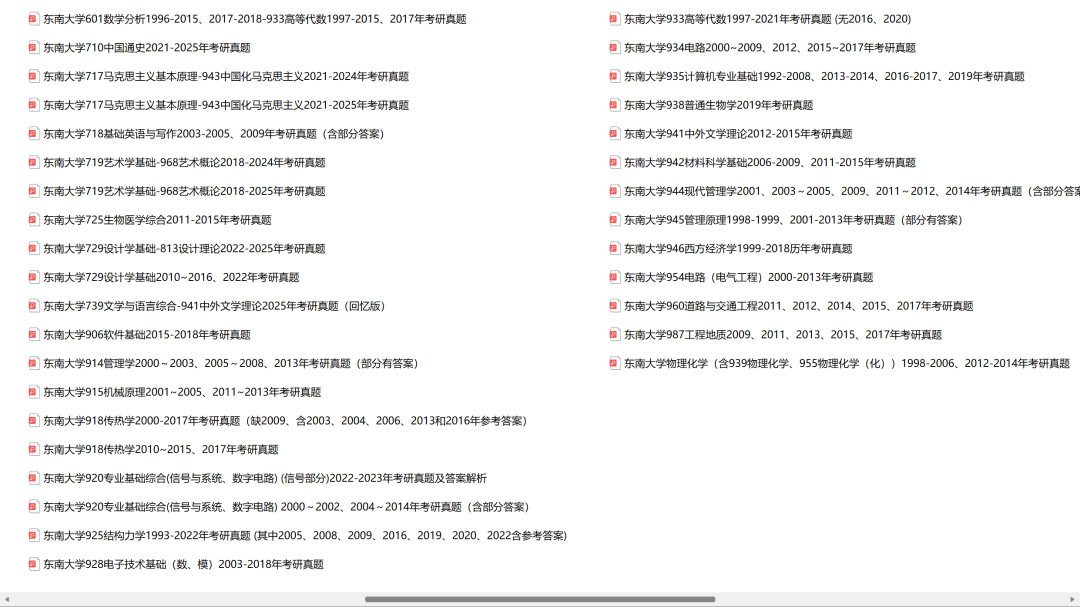Click PDF icon of 915机械原理 file

33,392
